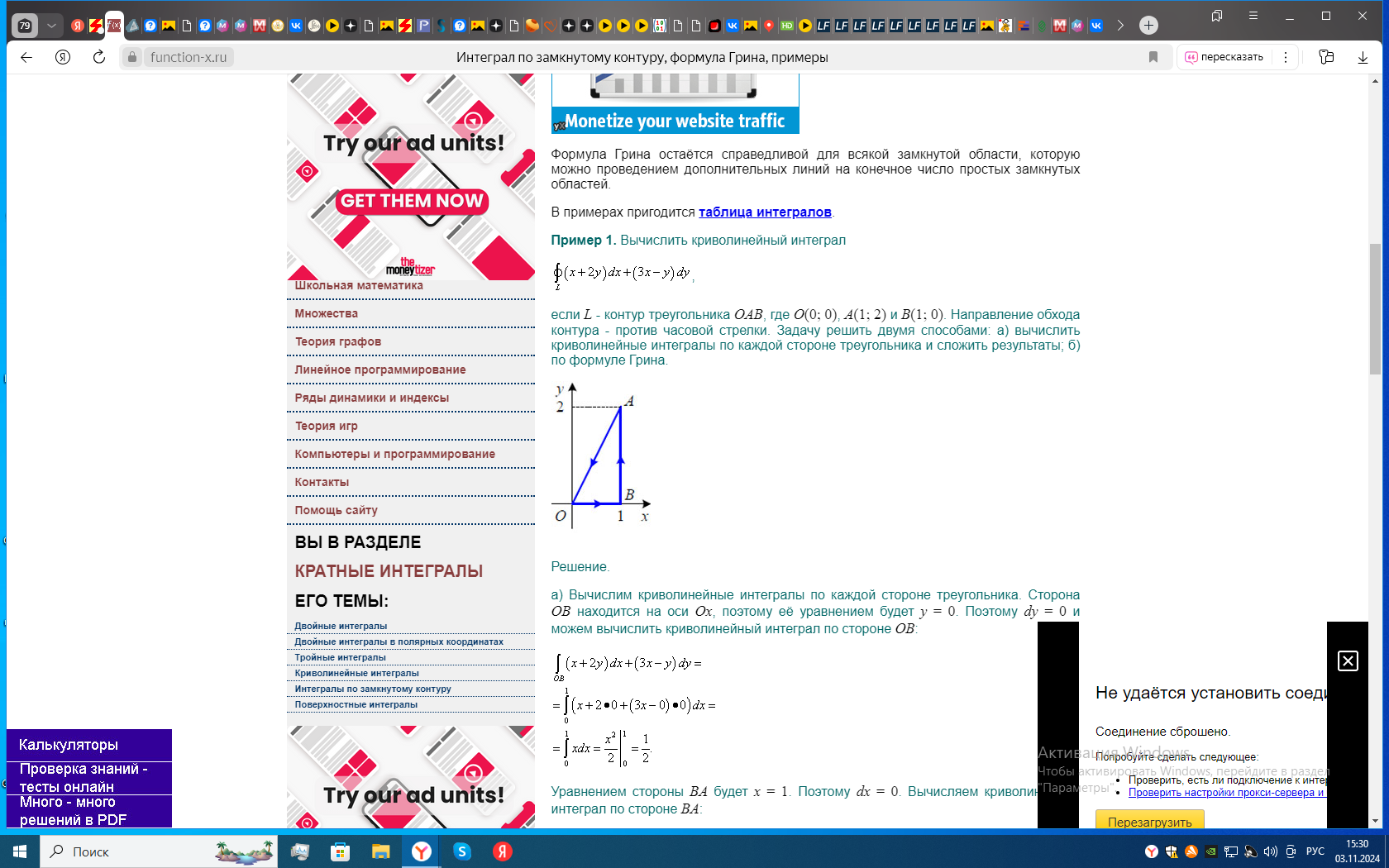Bookmark this page with the bookmark icon

pyautogui.click(x=1153, y=57)
